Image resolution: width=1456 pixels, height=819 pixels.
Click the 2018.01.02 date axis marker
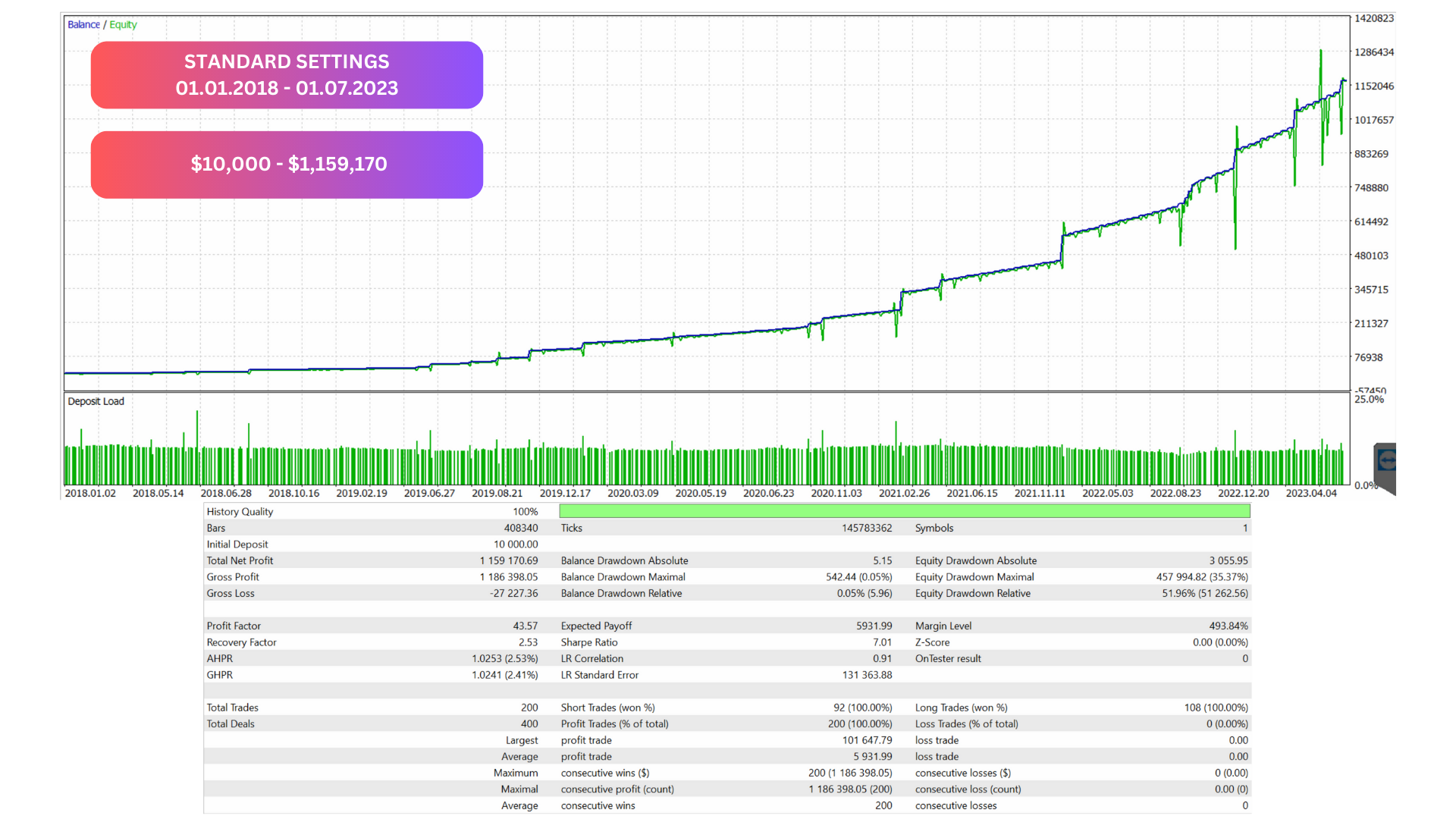[90, 493]
